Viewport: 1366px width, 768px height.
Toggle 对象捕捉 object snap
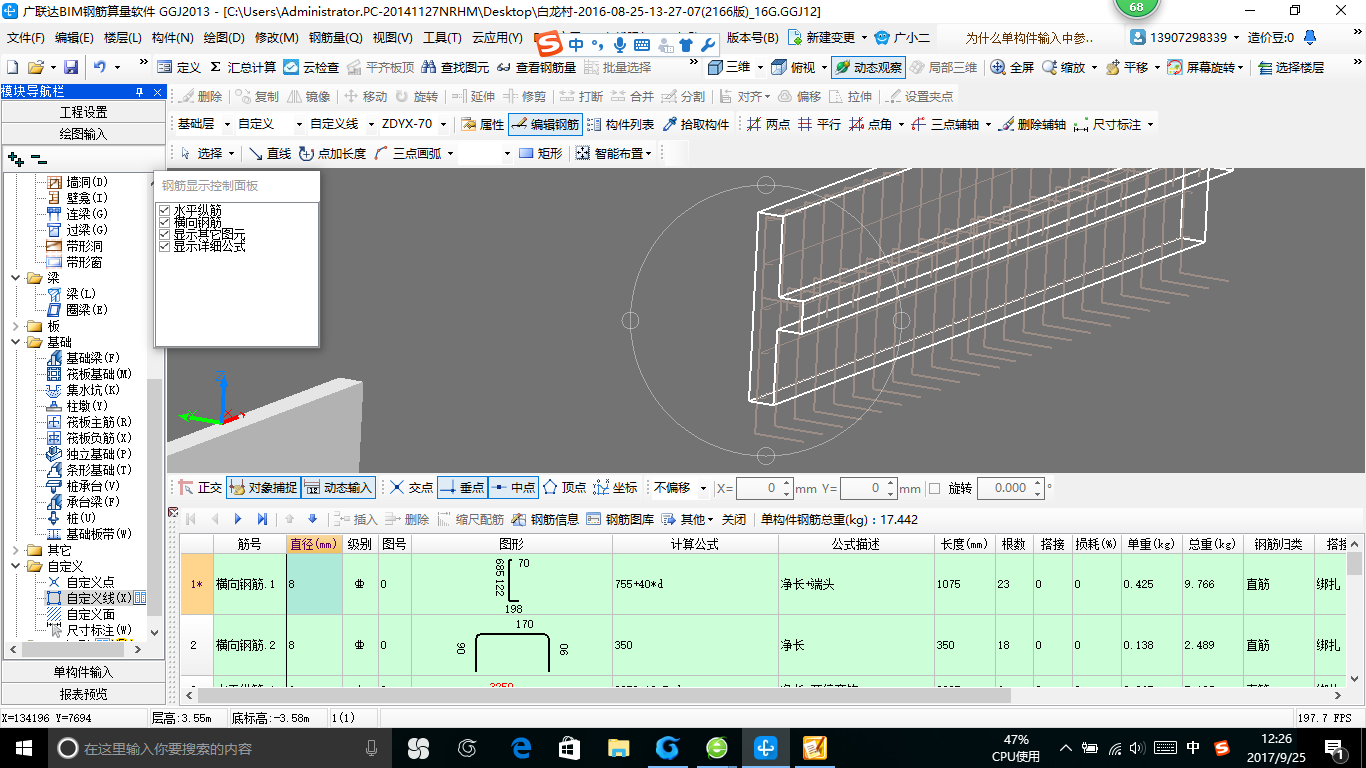[263, 488]
